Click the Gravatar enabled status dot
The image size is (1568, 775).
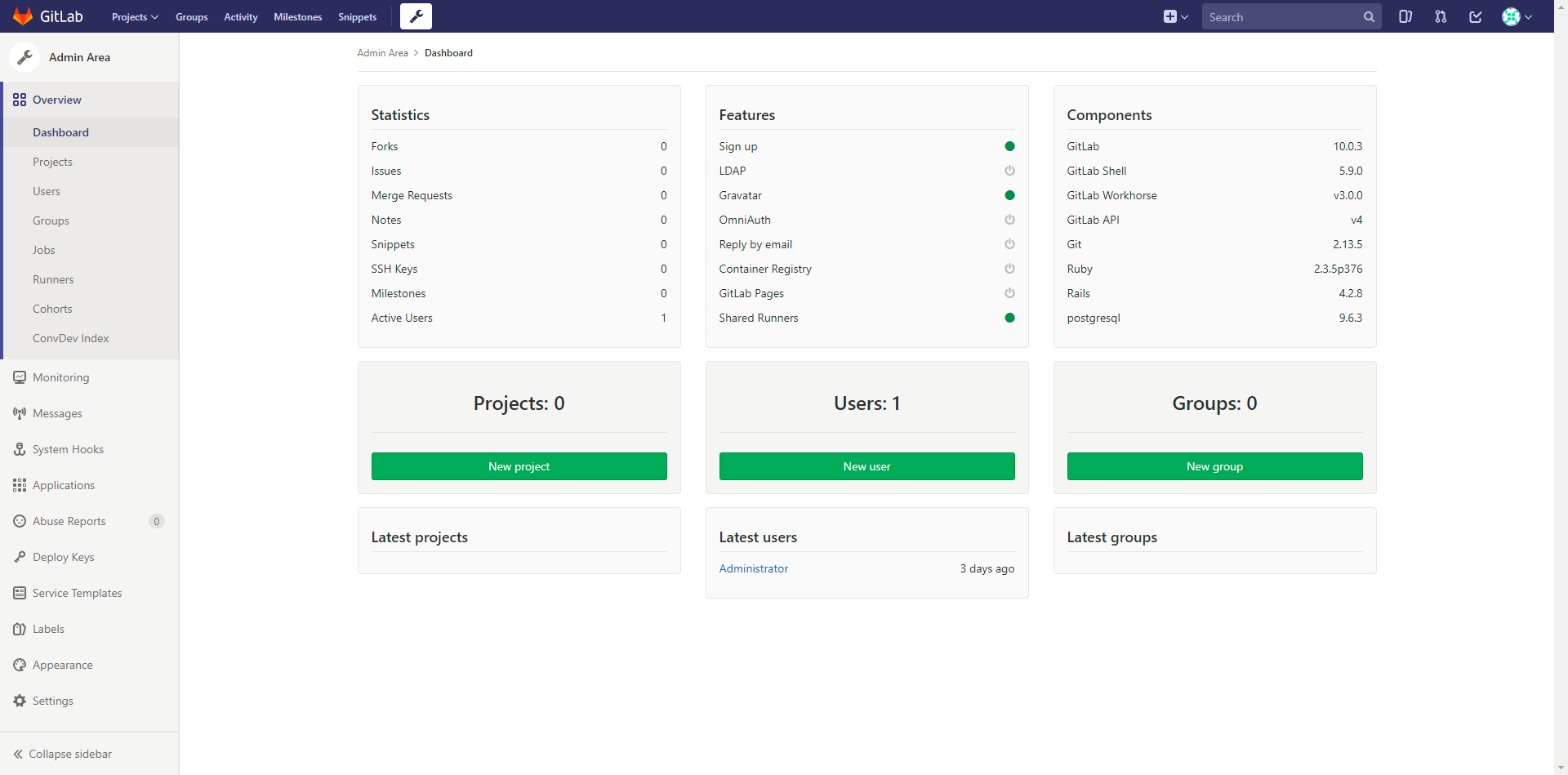pos(1009,195)
